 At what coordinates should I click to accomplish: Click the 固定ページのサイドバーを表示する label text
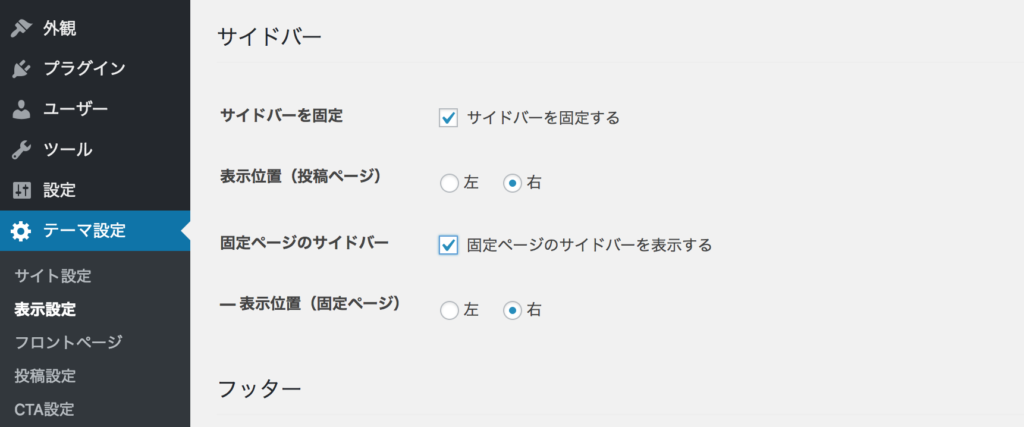589,245
